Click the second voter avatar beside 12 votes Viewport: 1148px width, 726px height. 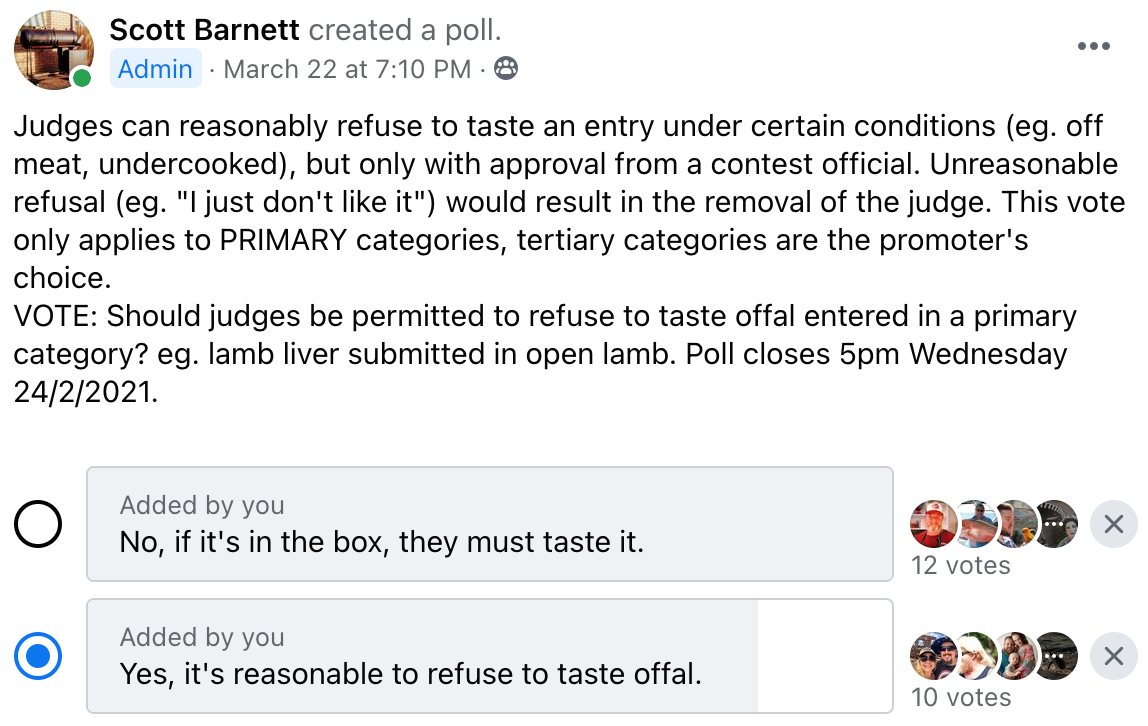click(976, 524)
